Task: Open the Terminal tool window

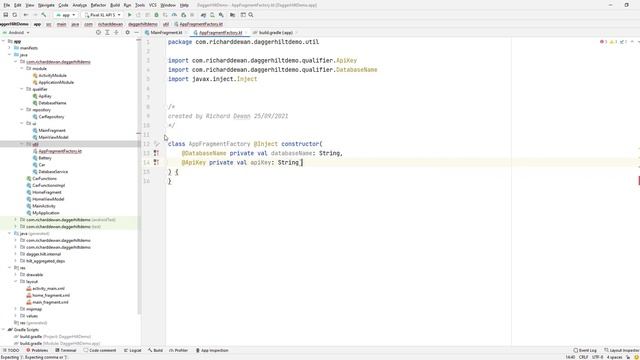Action: (x=66, y=350)
